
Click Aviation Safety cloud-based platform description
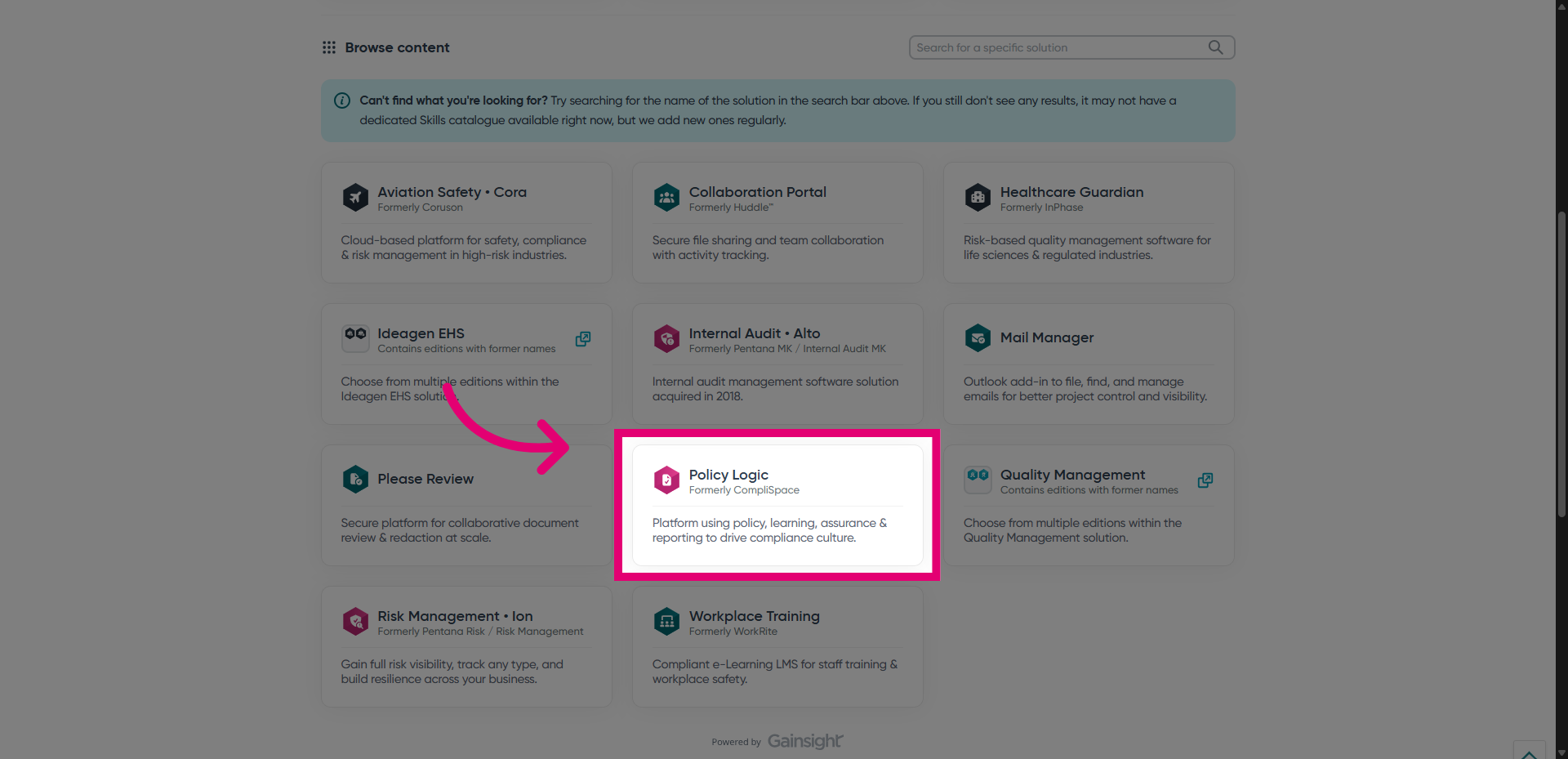pos(464,248)
